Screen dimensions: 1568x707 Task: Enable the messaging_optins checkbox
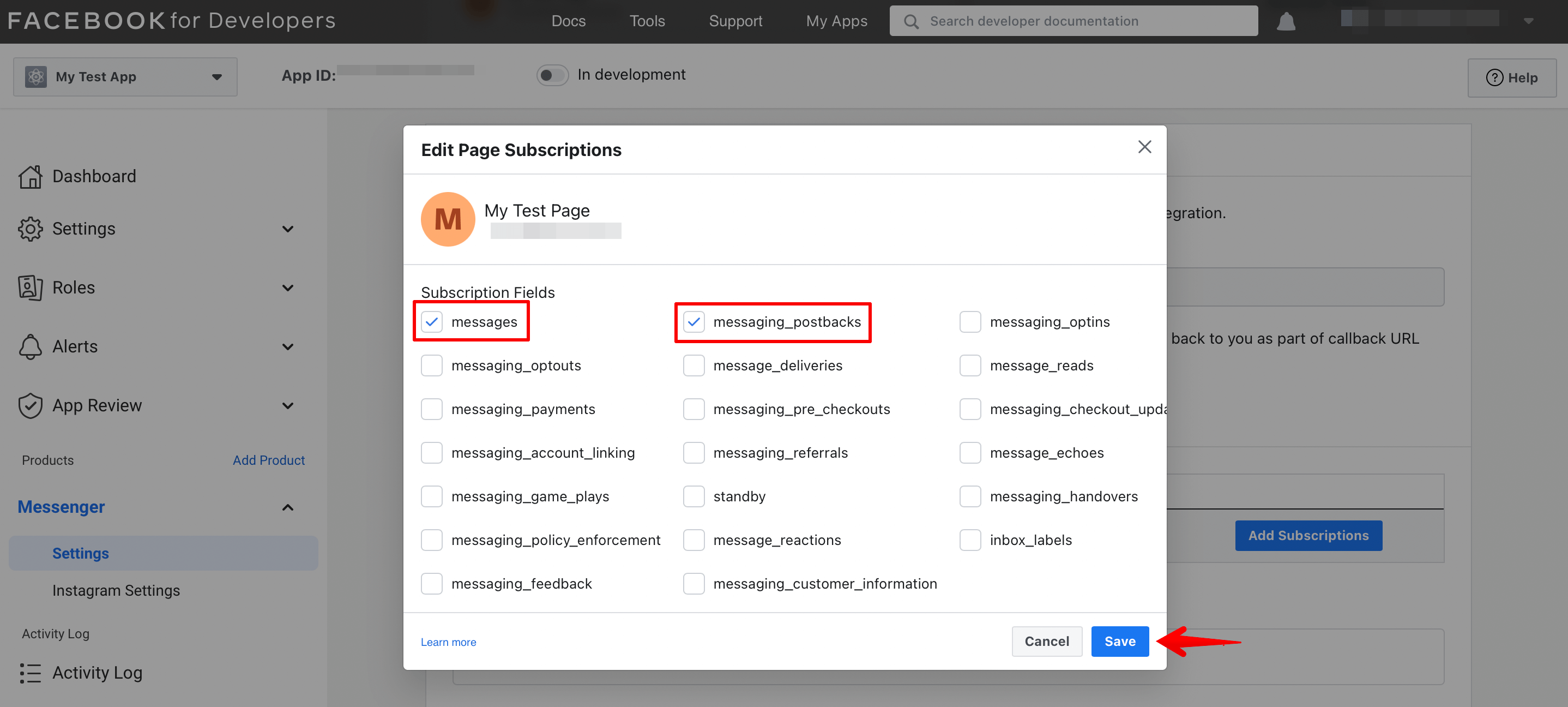[969, 321]
